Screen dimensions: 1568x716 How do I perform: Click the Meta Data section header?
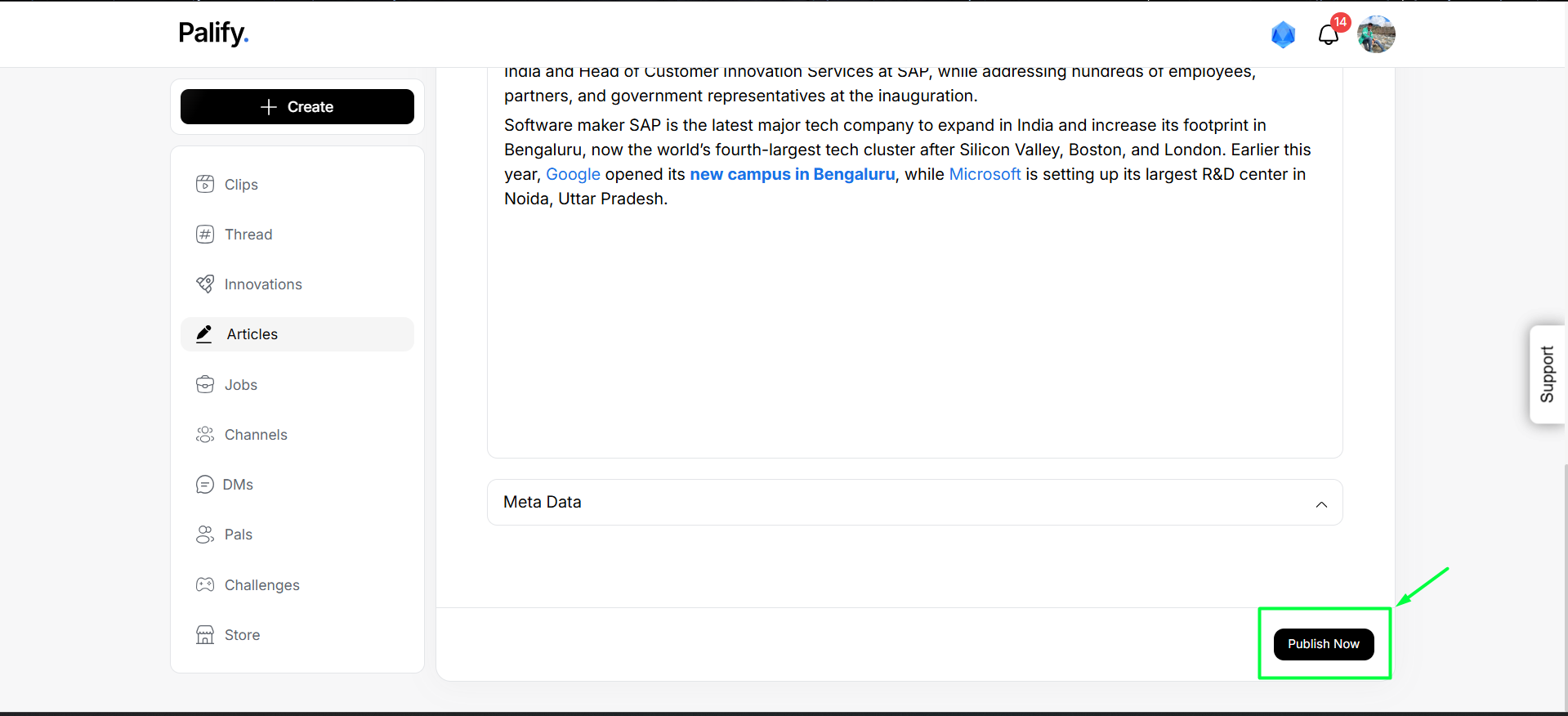tap(914, 503)
